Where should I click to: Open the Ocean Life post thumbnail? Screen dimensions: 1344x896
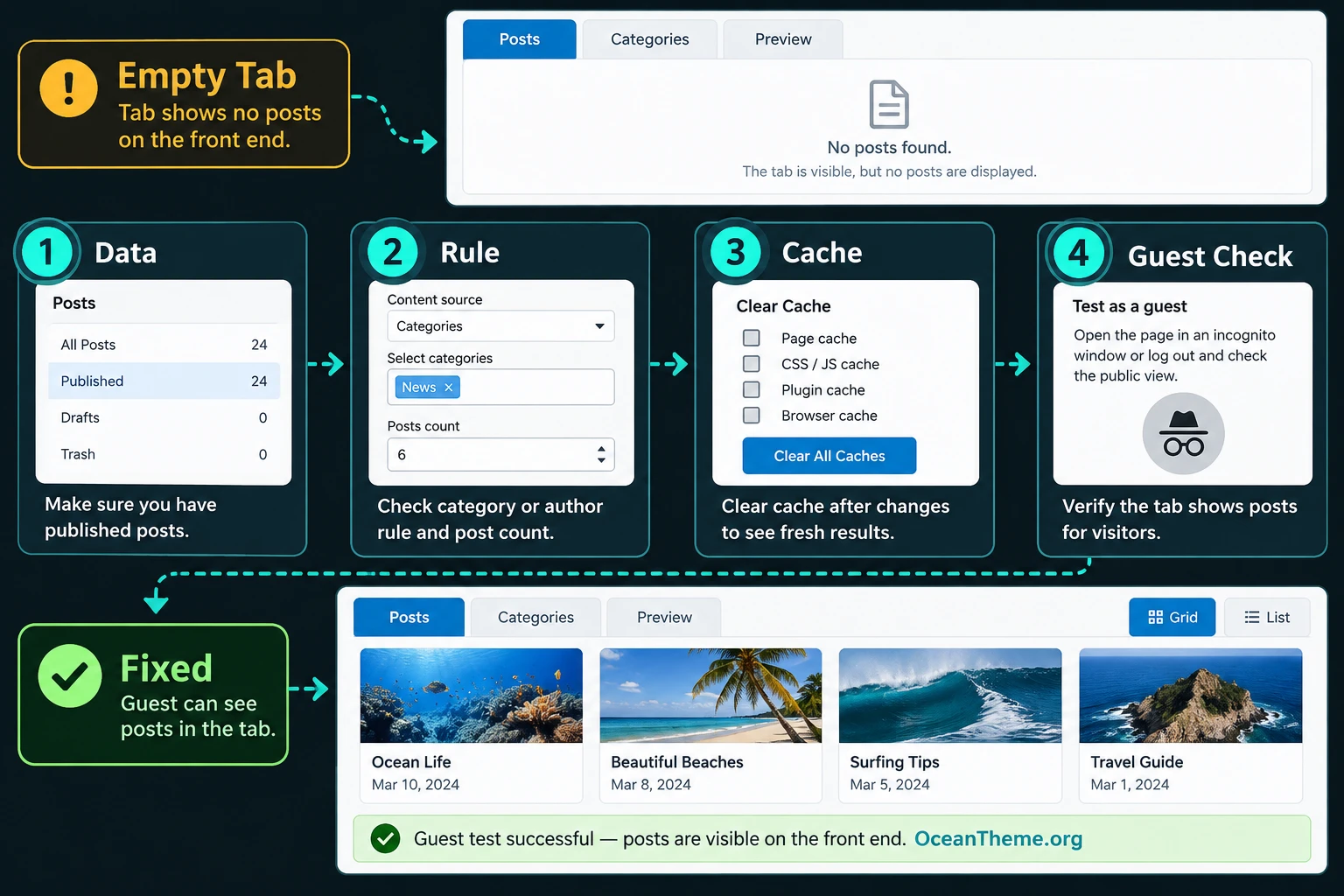coord(471,696)
